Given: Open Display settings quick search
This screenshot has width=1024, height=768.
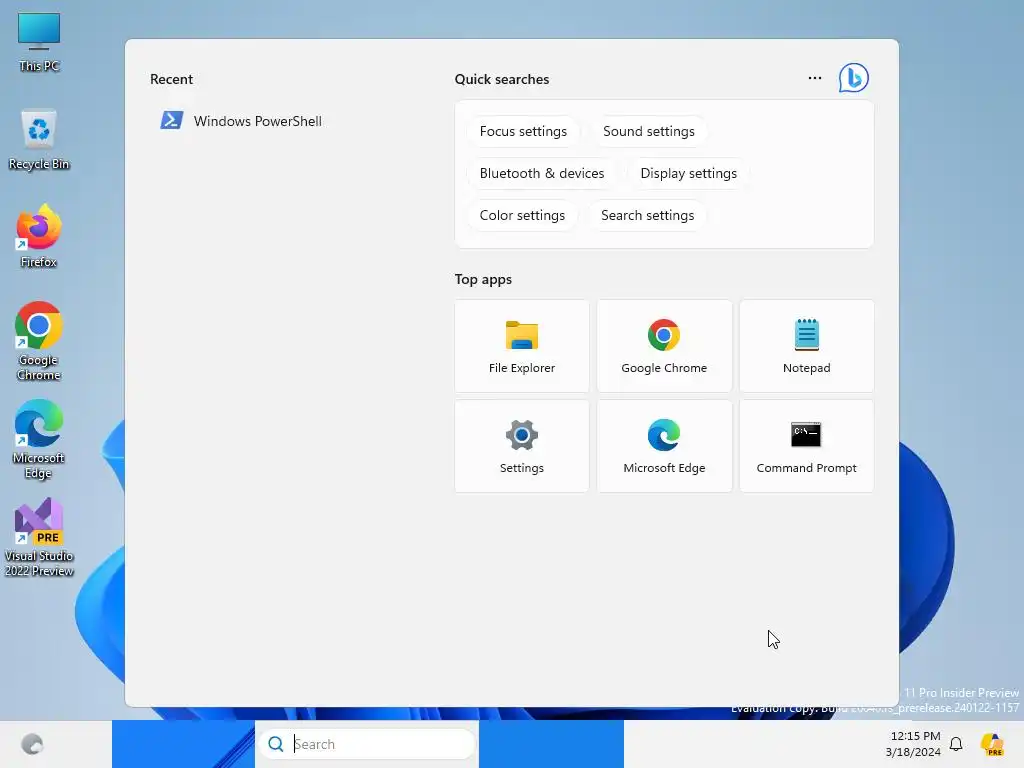Looking at the screenshot, I should pos(688,173).
